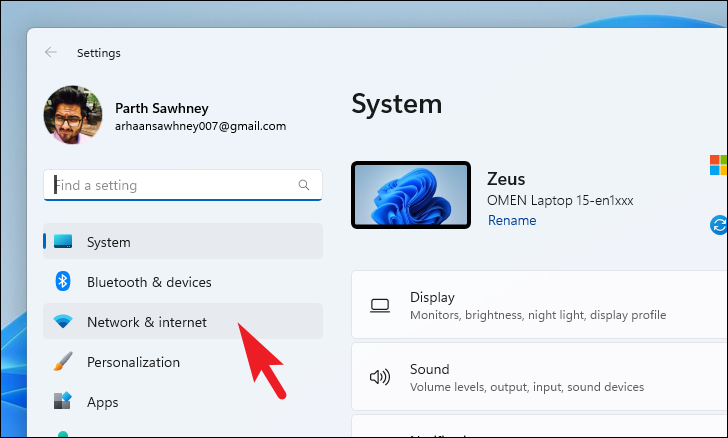
Task: Open Display settings for monitors and brightness
Action: point(540,305)
